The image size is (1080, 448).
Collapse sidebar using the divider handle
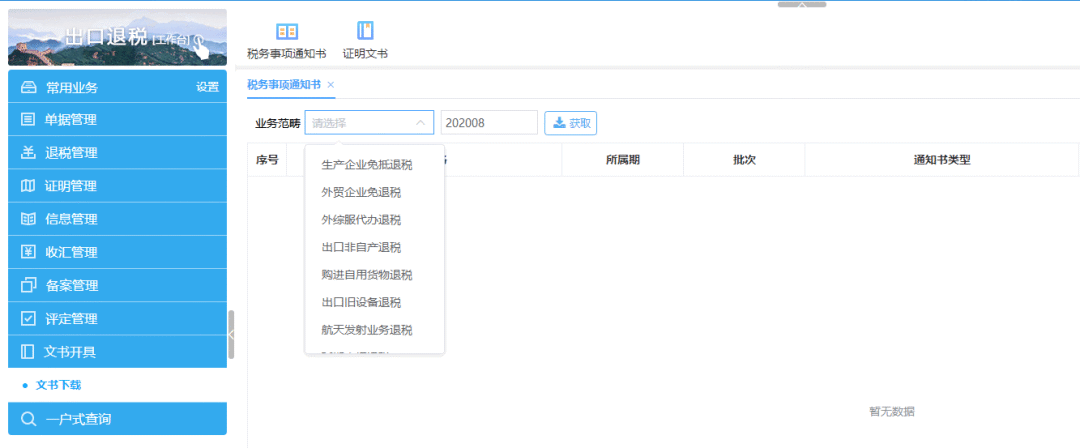click(x=231, y=335)
